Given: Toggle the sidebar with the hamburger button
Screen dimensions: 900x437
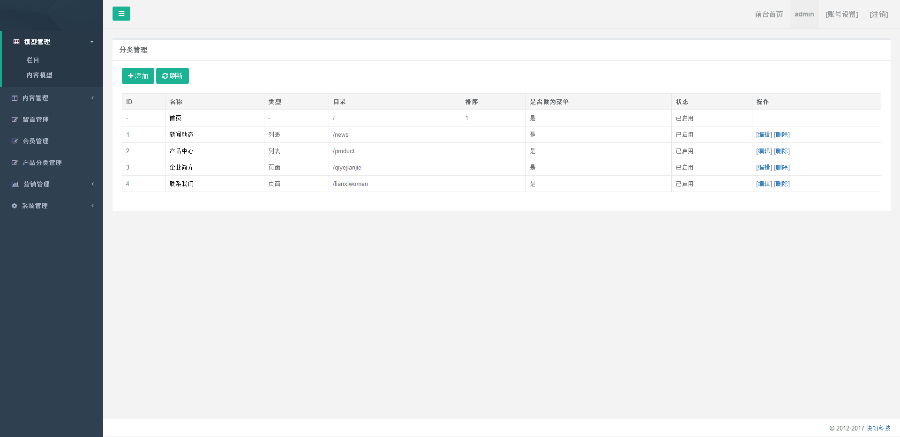Looking at the screenshot, I should click(121, 14).
